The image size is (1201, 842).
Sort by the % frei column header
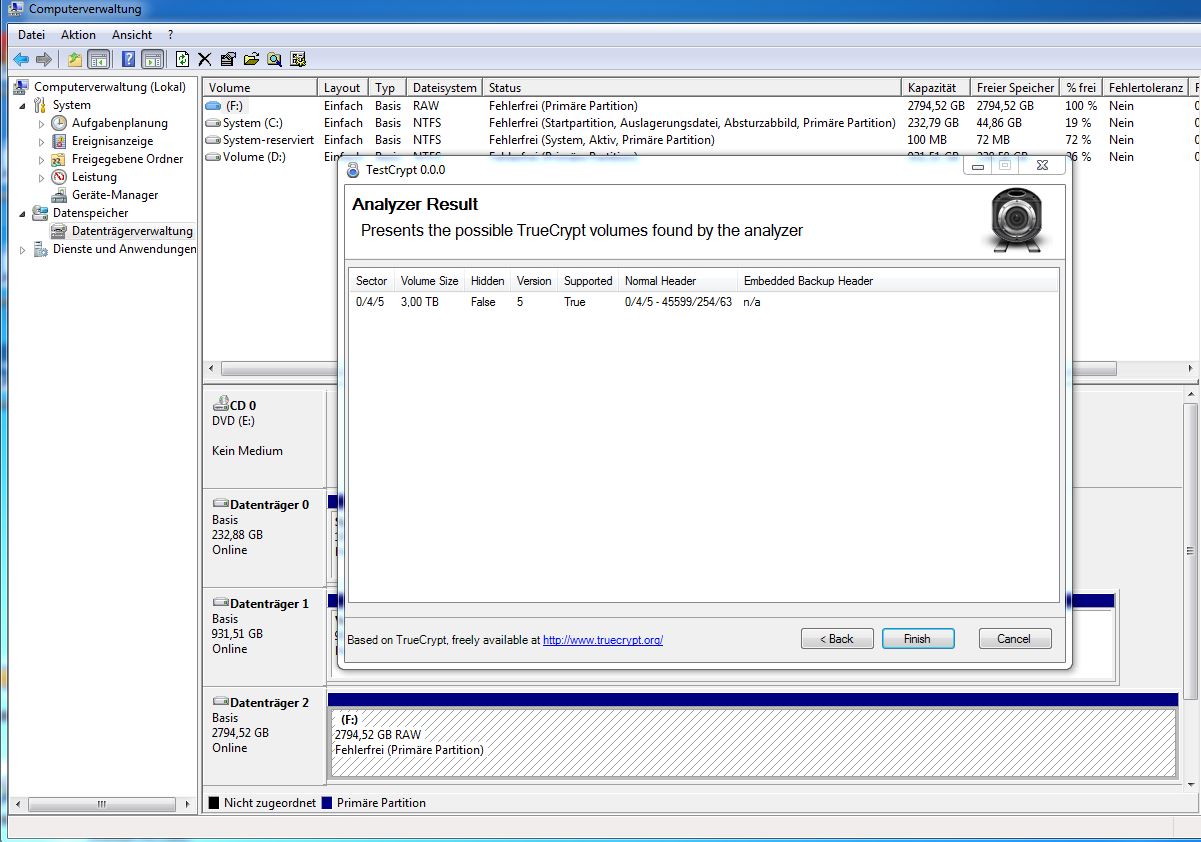pyautogui.click(x=1081, y=88)
